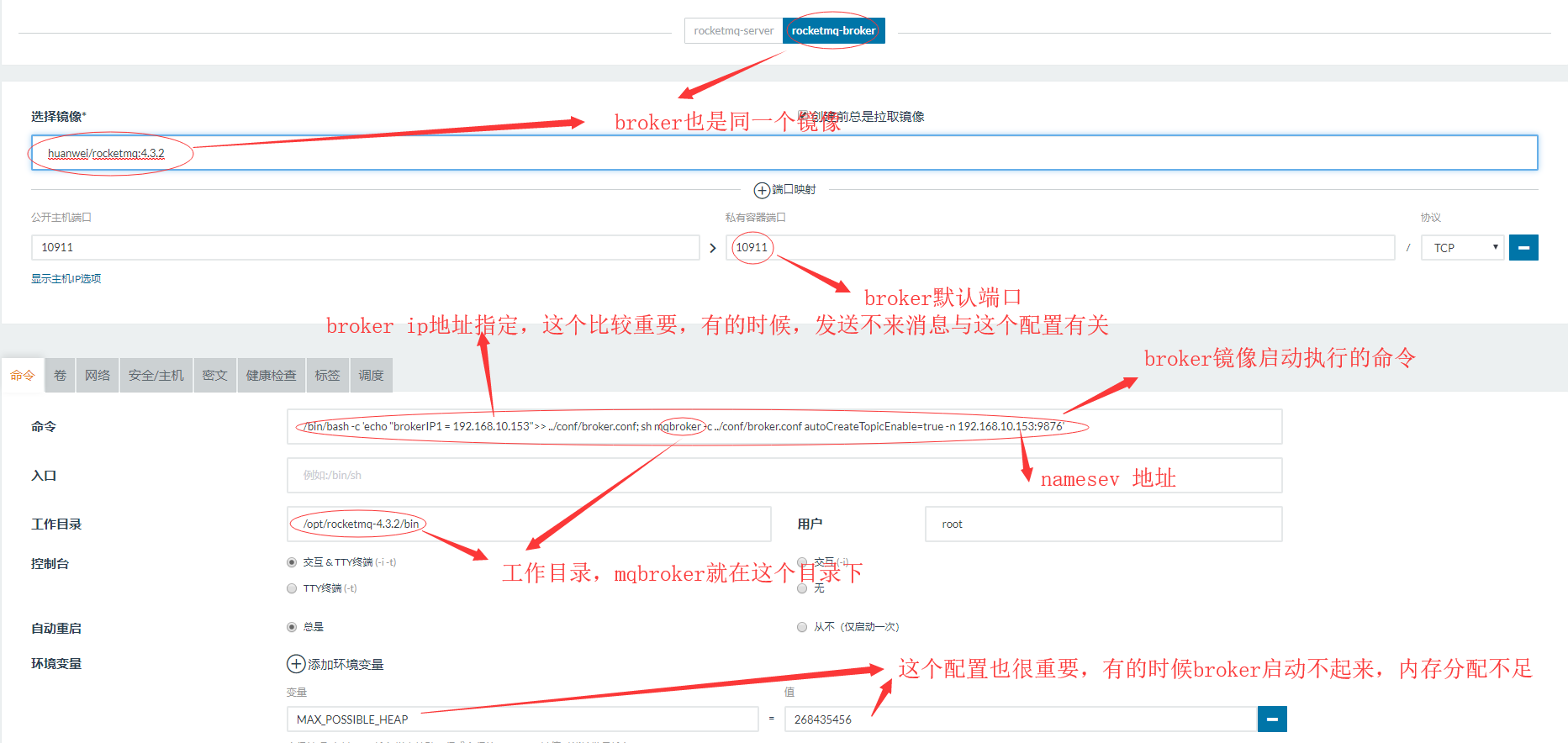Select the 无 console option

[x=802, y=588]
